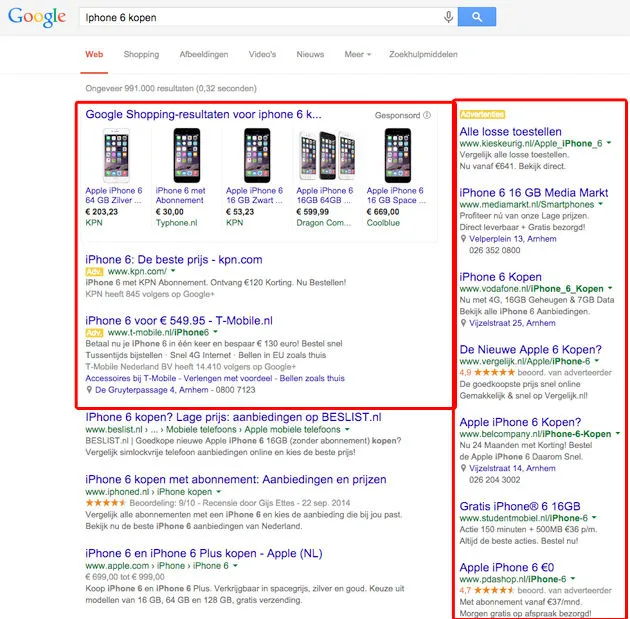Screen dimensions: 630x619
Task: Open Zoekhulpmiddelen search tools
Action: [423, 54]
